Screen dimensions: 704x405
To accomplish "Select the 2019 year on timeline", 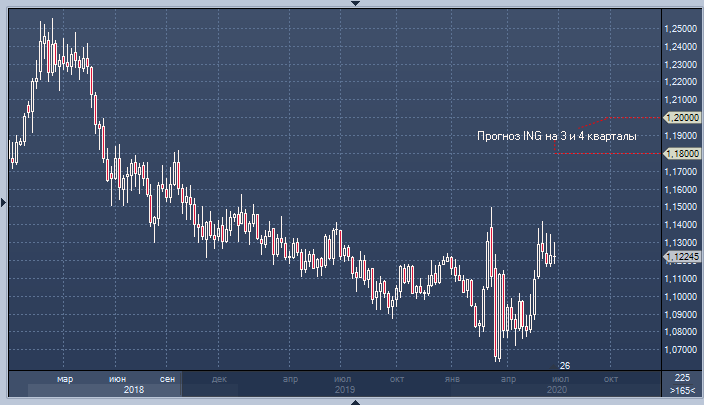I will [x=345, y=389].
